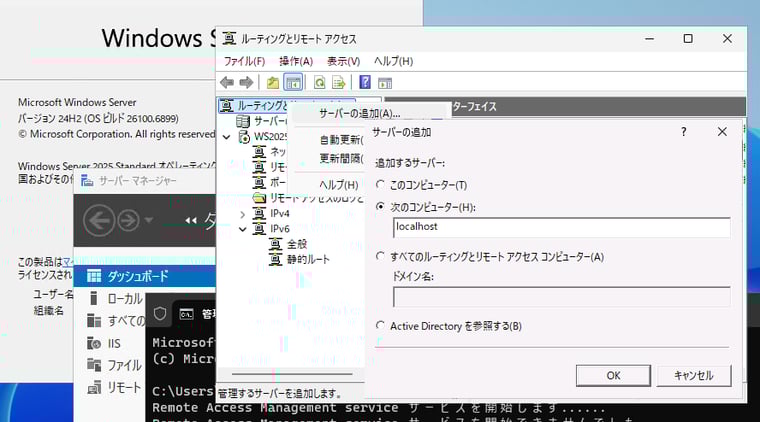Image resolution: width=760 pixels, height=422 pixels.
Task: Select すべてのルーティングとリモート アクセス コンピューター radio
Action: (x=380, y=256)
